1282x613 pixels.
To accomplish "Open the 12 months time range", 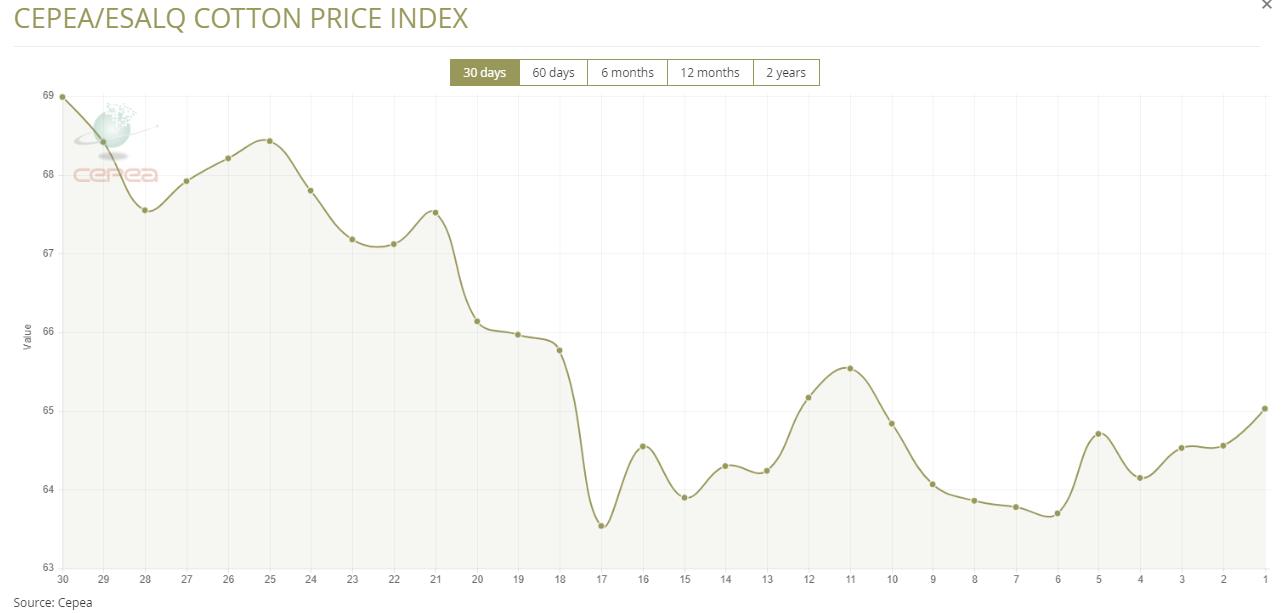I will (710, 72).
